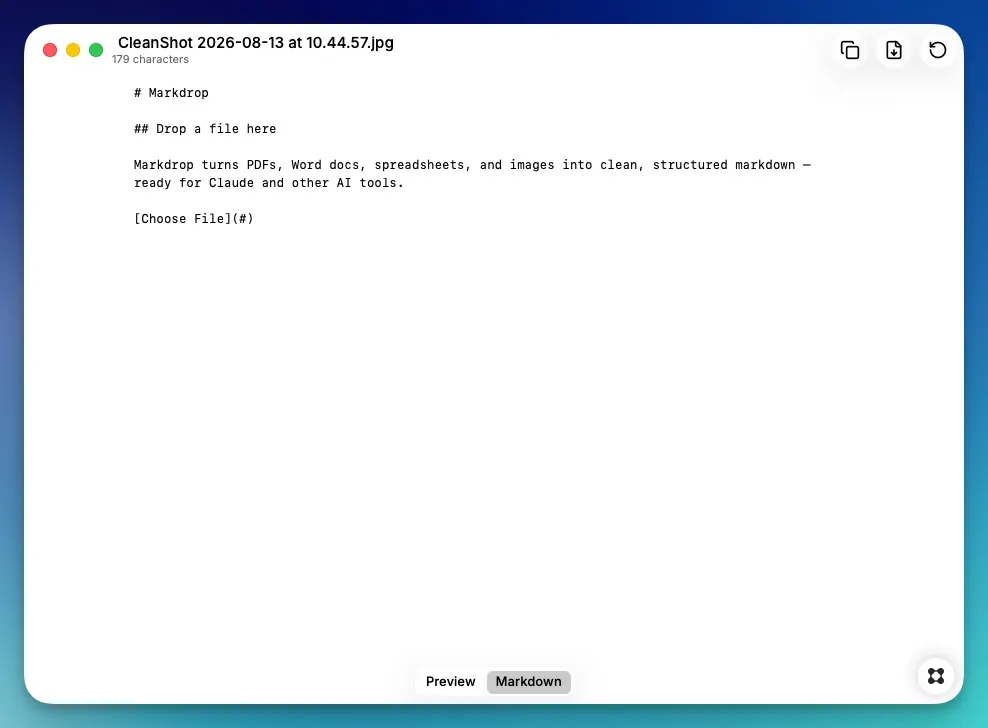The height and width of the screenshot is (728, 988).
Task: Click the file title CleanShot 2026-08-13 at 10.44.57.jpg
Action: click(256, 43)
